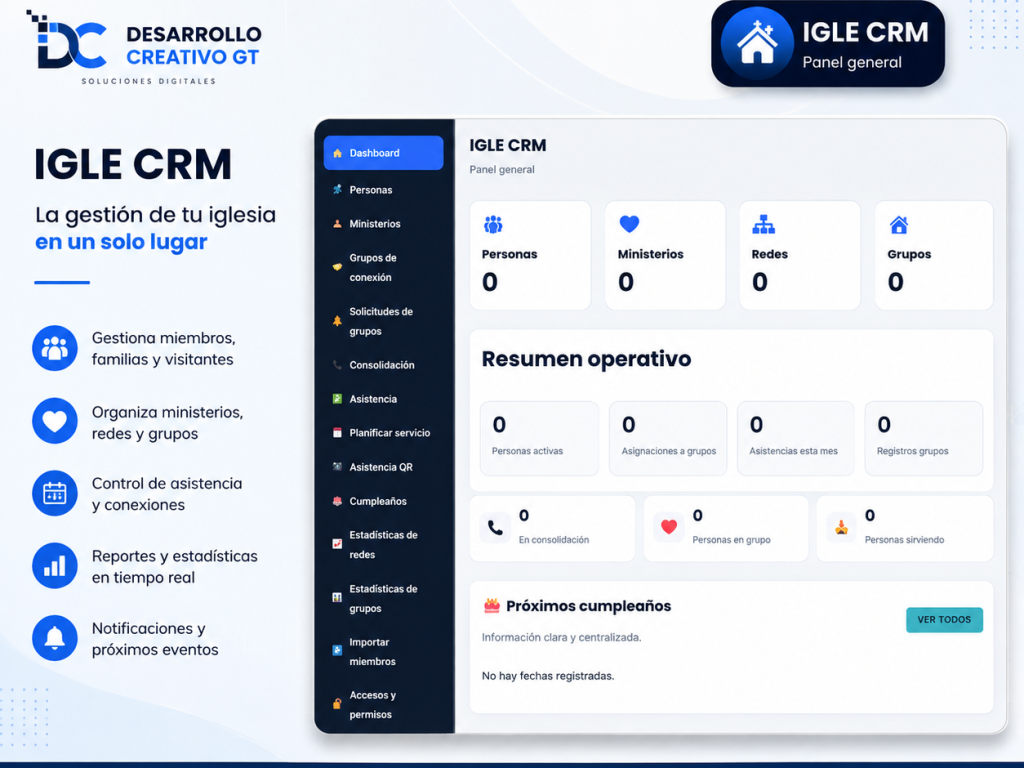1024x768 pixels.
Task: Click the 'Panel general' subtitle under IGLE CRM
Action: [x=502, y=170]
